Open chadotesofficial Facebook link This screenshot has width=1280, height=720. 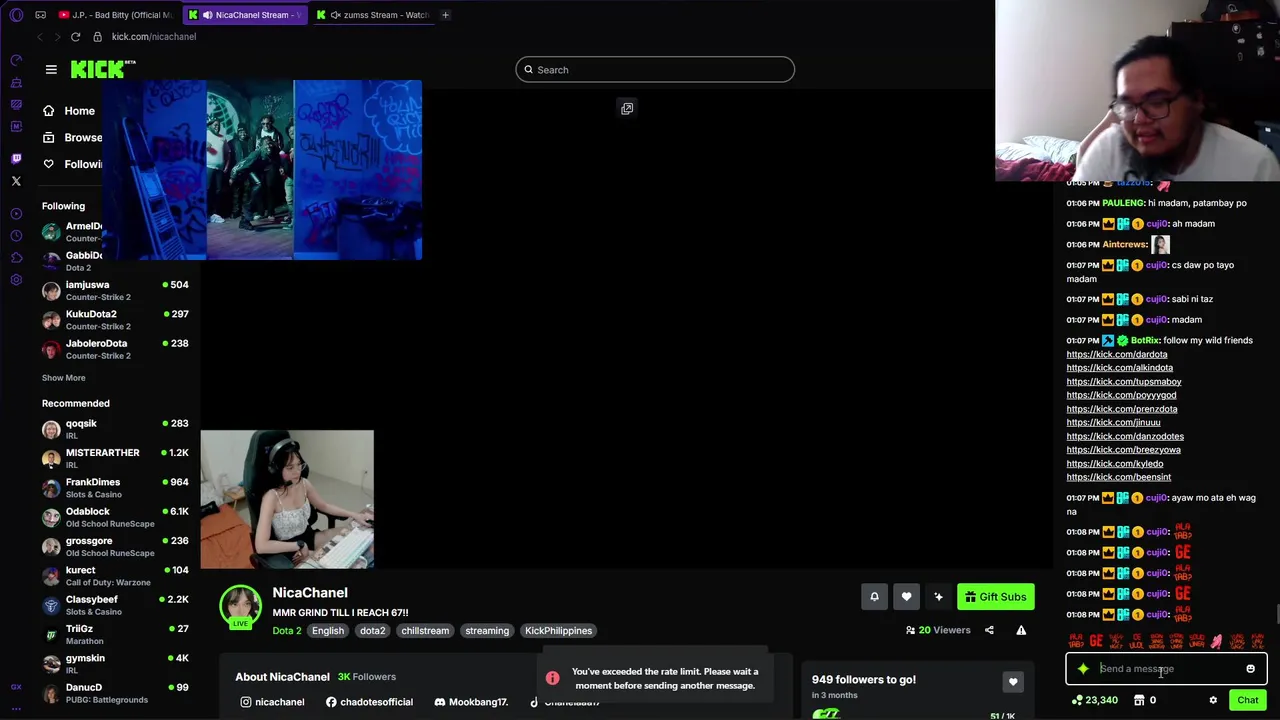369,702
